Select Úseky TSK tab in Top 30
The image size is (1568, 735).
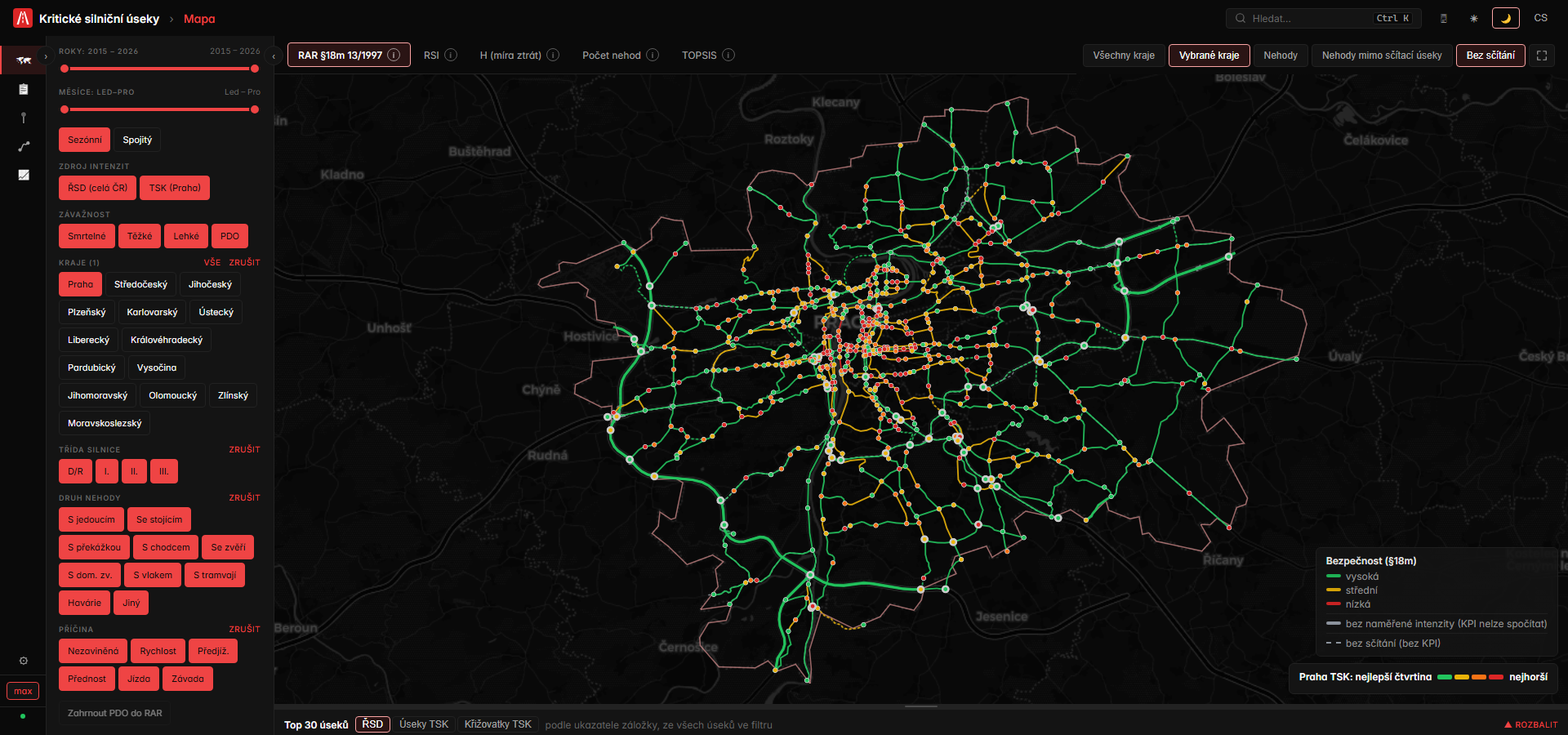click(x=424, y=724)
